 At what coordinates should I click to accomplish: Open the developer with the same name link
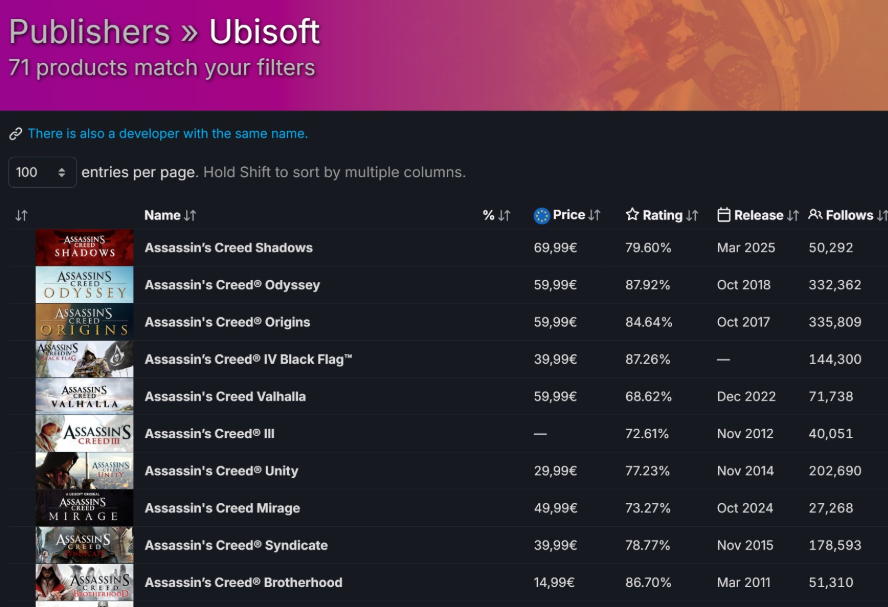coord(168,134)
